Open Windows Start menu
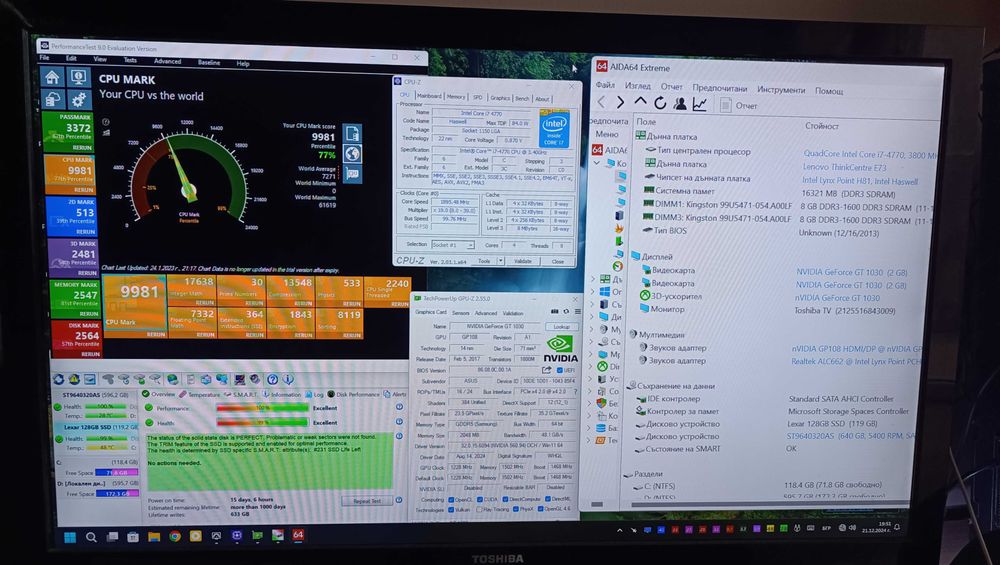The width and height of the screenshot is (1000, 565). (70, 537)
